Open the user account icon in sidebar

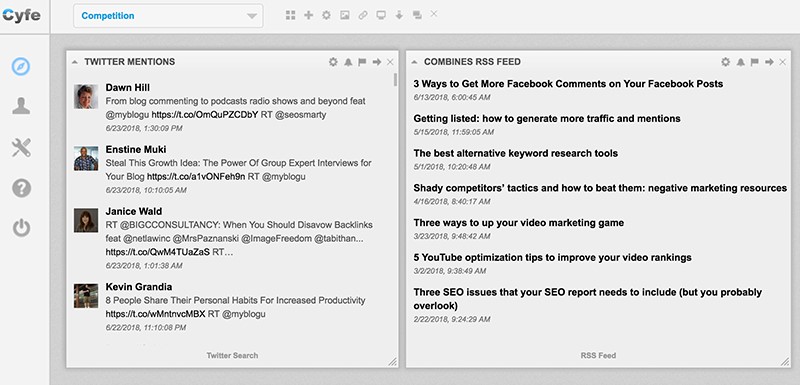(x=21, y=106)
